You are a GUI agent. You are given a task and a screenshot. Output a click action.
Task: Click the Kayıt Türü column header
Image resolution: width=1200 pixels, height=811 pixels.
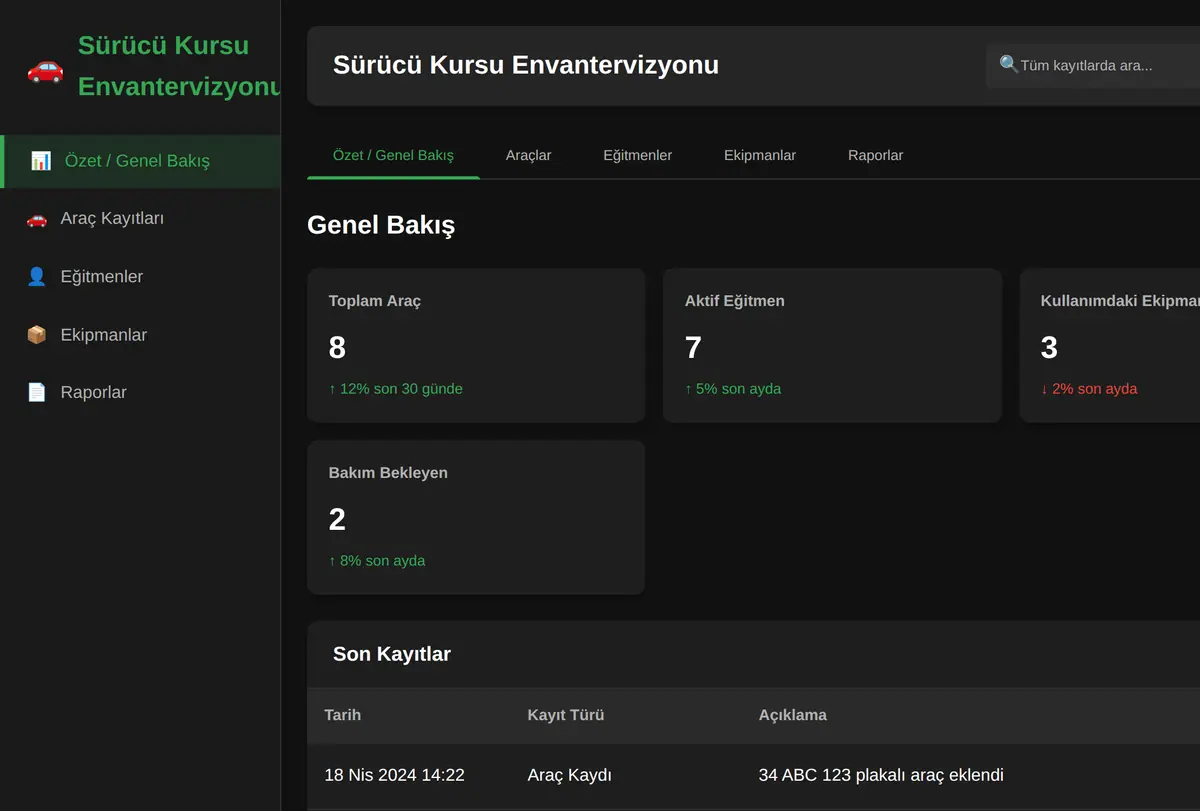566,715
